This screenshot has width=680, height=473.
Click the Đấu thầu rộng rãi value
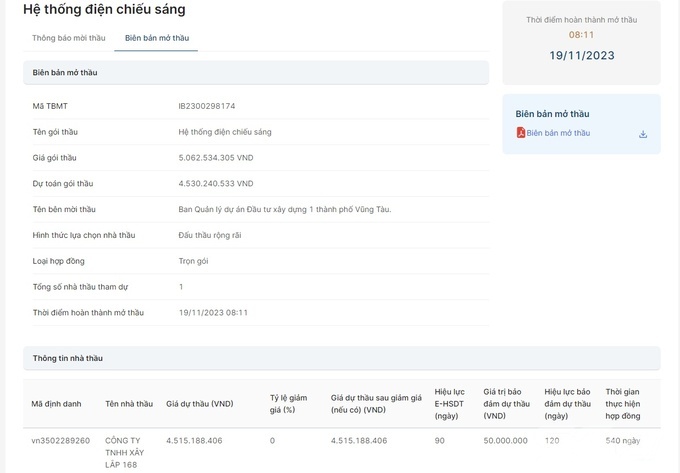209,235
